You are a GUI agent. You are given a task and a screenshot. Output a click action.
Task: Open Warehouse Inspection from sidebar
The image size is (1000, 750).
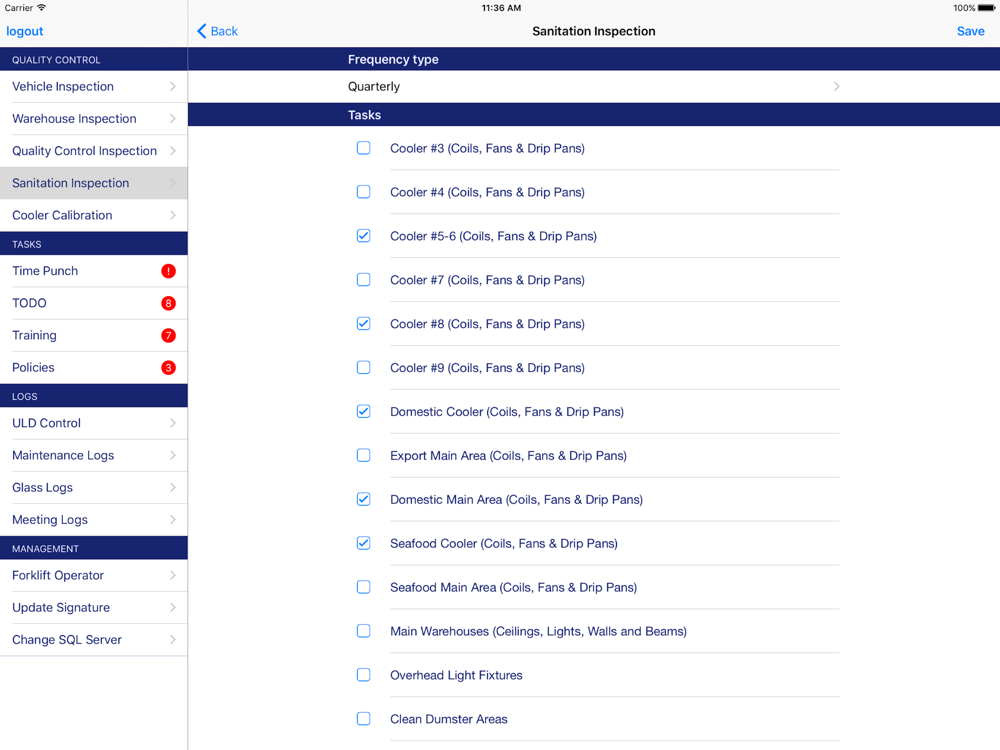(x=94, y=119)
